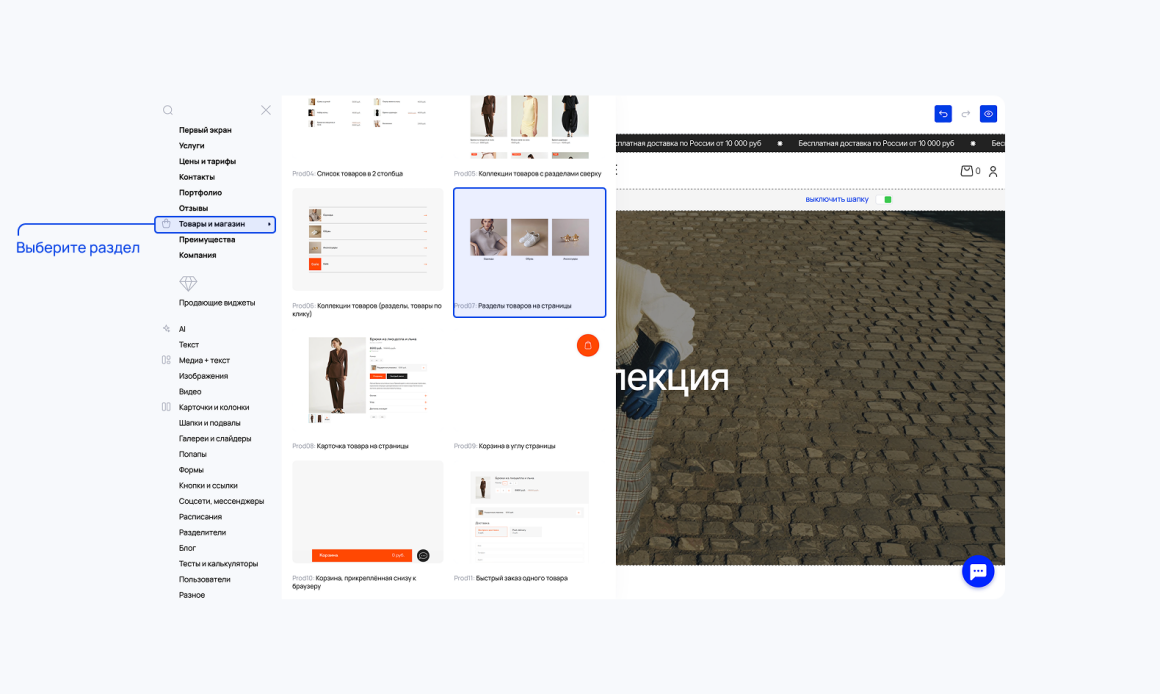
Task: Click the shopping cart icon in site header
Action: 966,171
